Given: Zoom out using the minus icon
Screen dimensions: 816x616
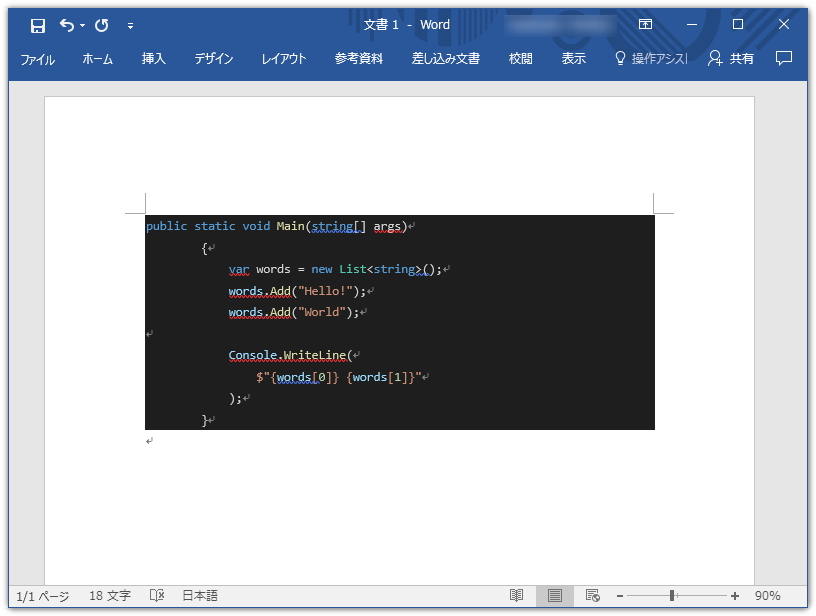Looking at the screenshot, I should coord(621,595).
